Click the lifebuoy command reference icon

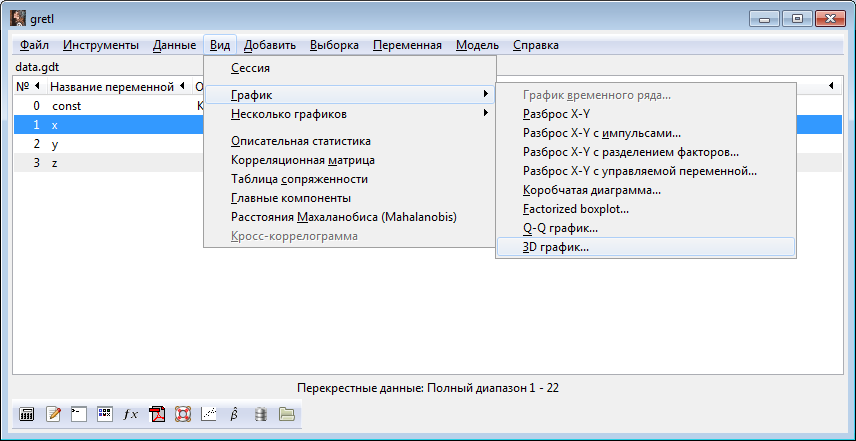click(x=182, y=414)
